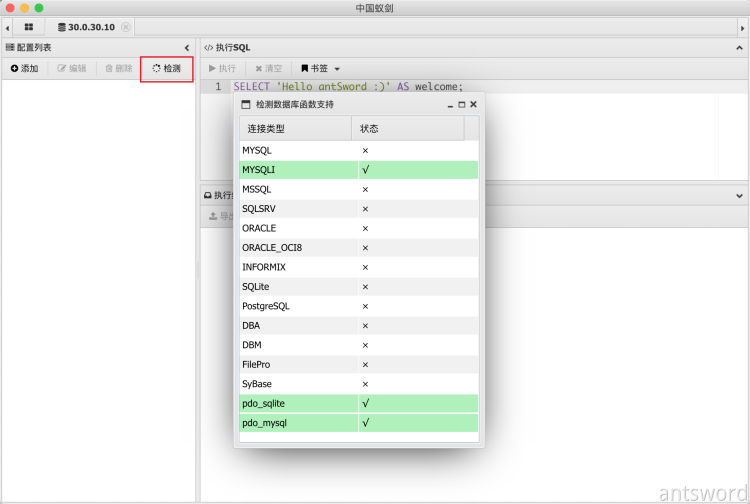Open the home grid tab
Screen dimensions: 750x504
pyautogui.click(x=28, y=27)
